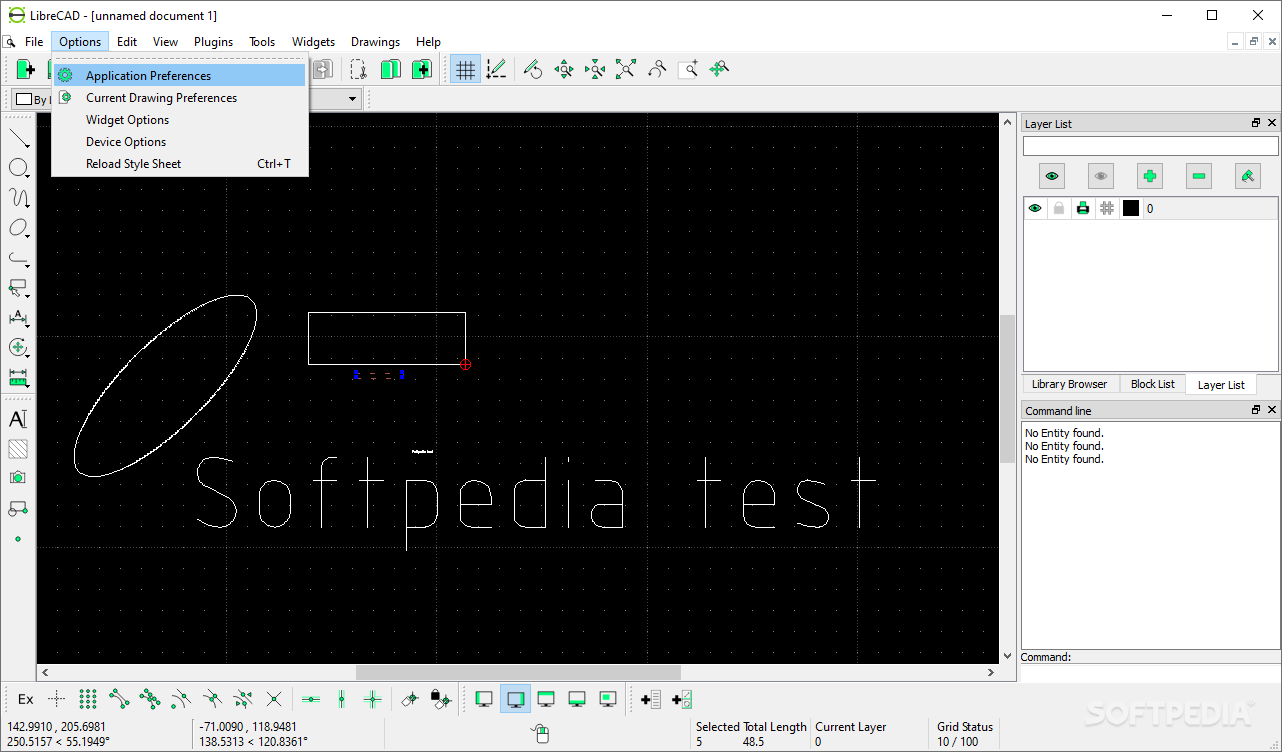This screenshot has height=752, width=1282.
Task: Select the Hatch tool
Action: pyautogui.click(x=18, y=449)
